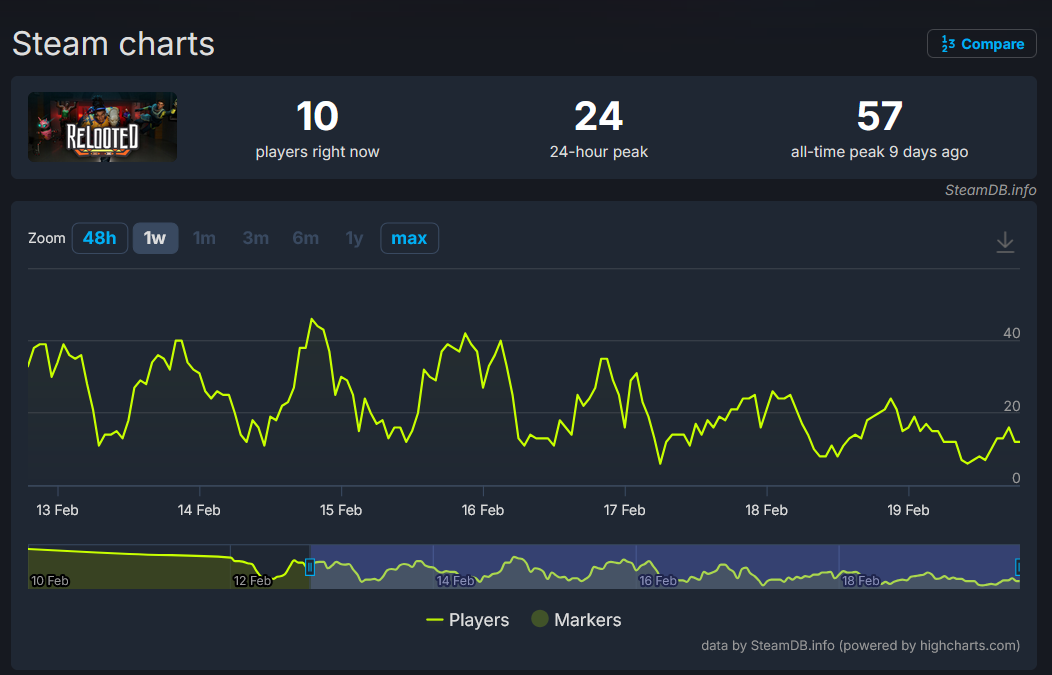
Task: Pick the 6m zoom range
Action: click(x=305, y=238)
